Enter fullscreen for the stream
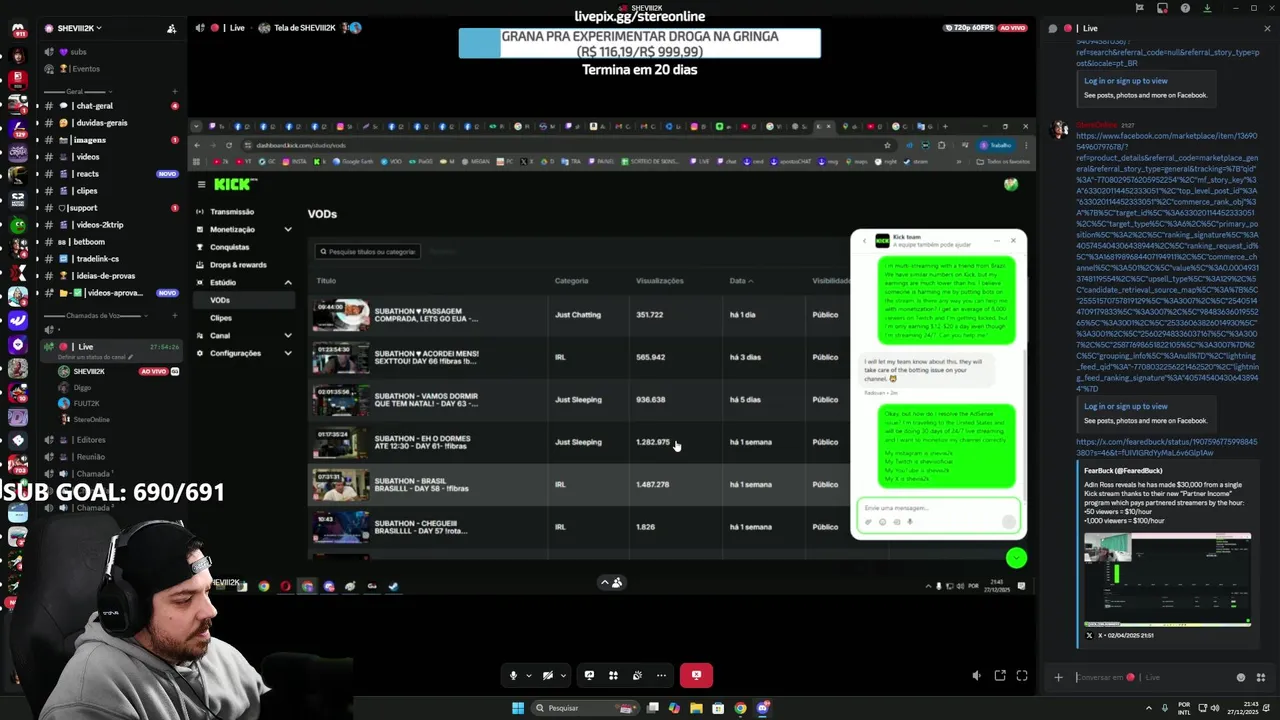 1022,676
